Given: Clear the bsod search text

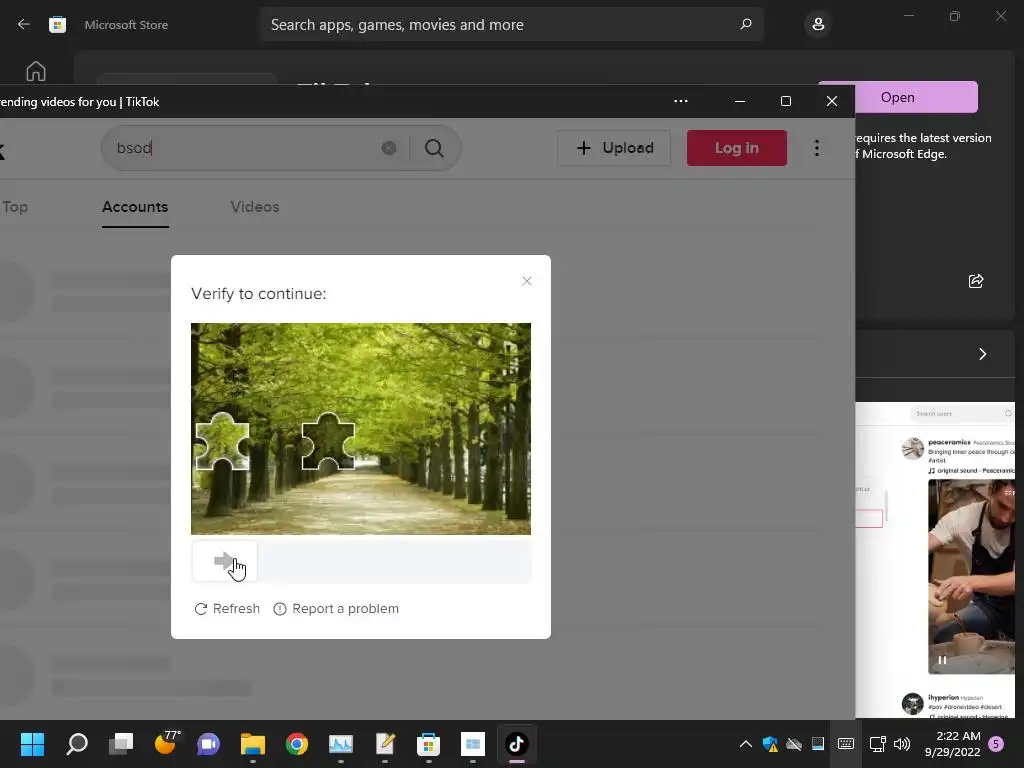Looking at the screenshot, I should point(389,148).
